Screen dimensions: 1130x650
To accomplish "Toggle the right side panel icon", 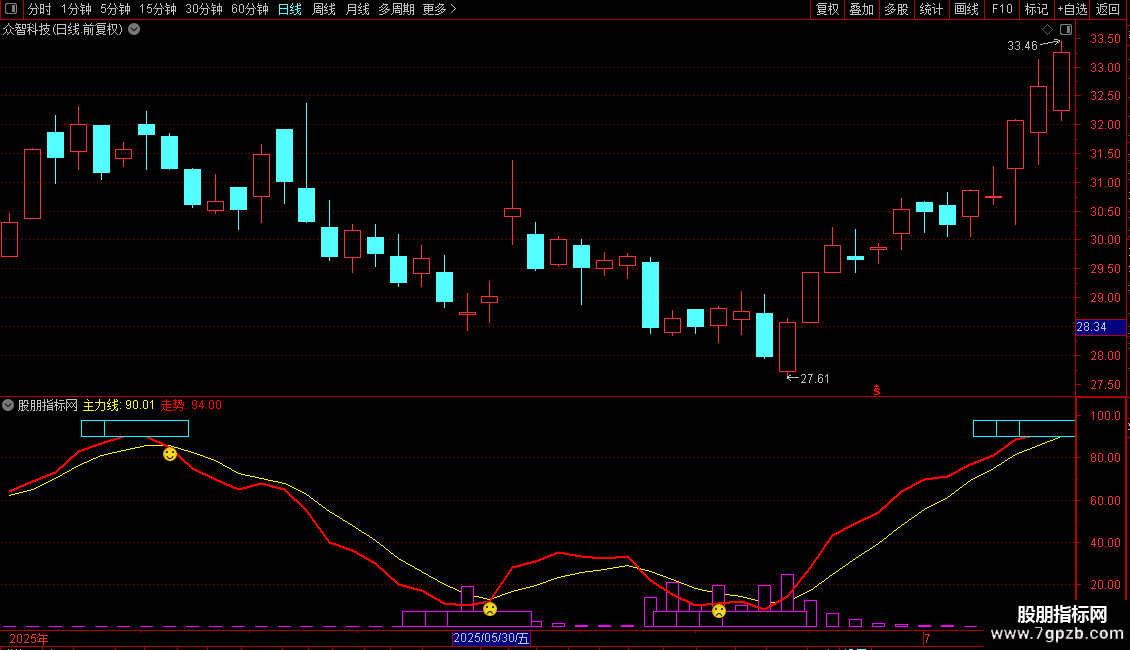I will coord(1066,30).
